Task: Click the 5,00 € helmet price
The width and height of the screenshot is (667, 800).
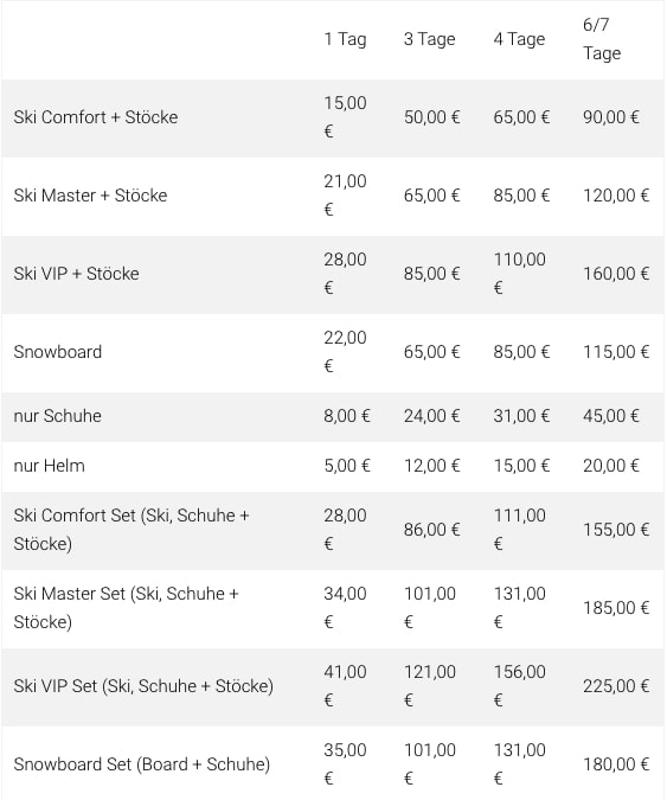Action: coord(347,466)
